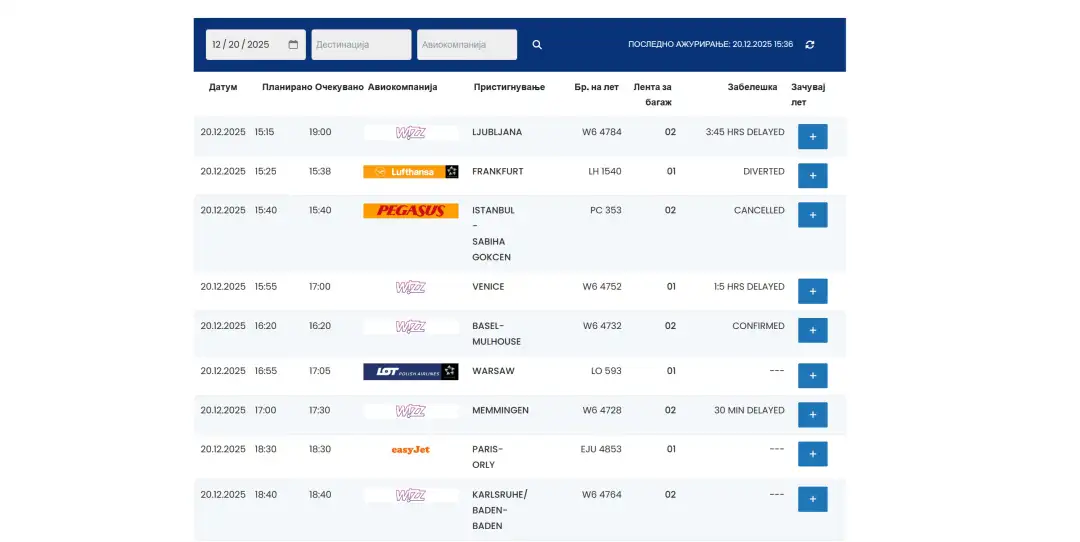
Task: Save the Ljubljana W6 4784 flight
Action: pyautogui.click(x=812, y=137)
